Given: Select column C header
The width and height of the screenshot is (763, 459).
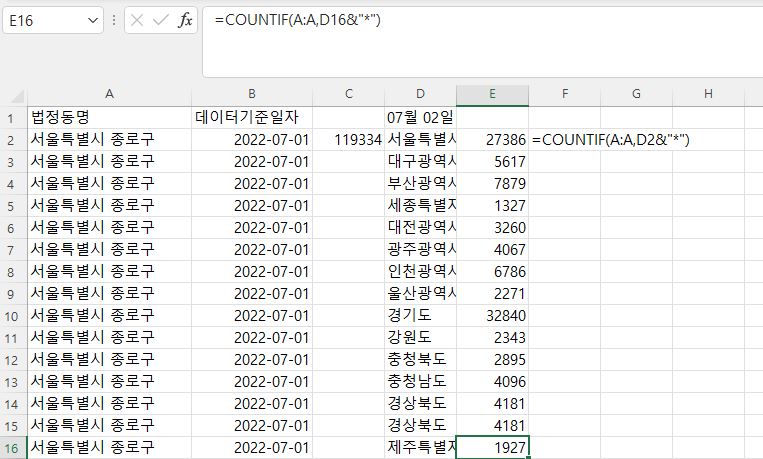Looking at the screenshot, I should [348, 94].
